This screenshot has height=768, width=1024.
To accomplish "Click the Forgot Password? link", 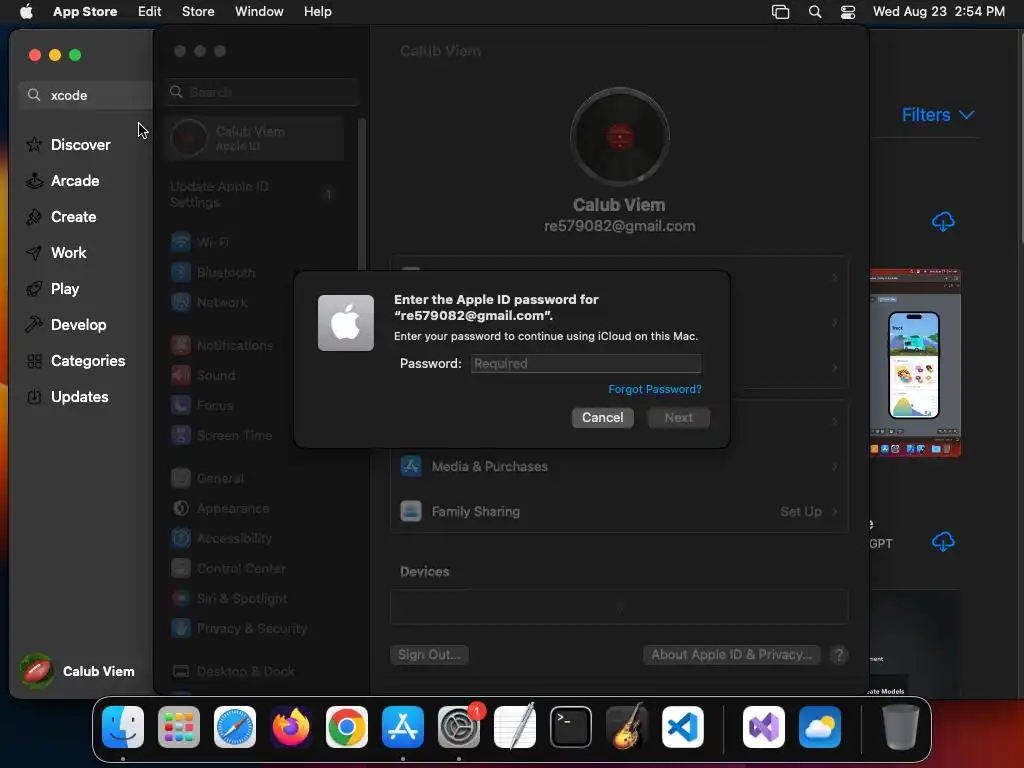I will click(654, 389).
